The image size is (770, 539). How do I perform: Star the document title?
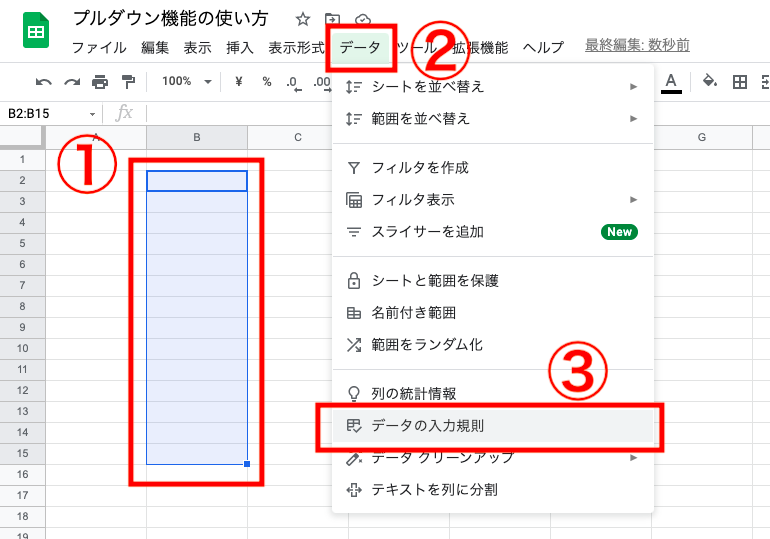pos(302,19)
